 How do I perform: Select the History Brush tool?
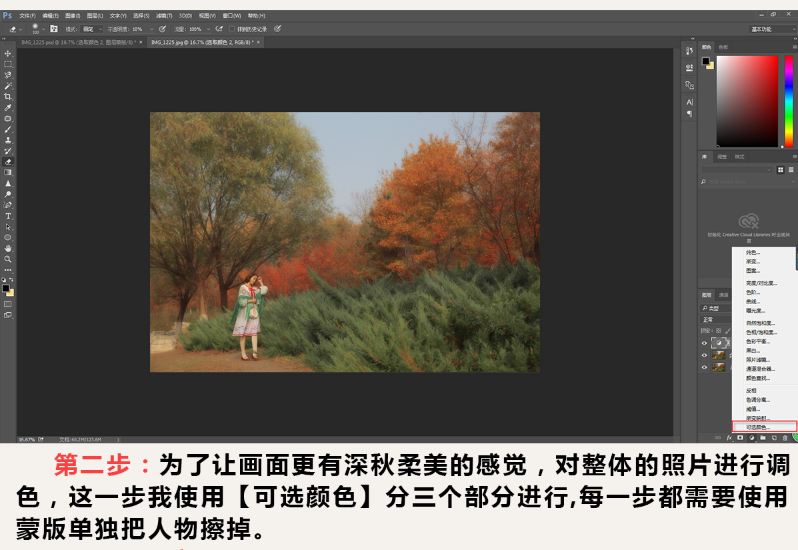tap(8, 151)
